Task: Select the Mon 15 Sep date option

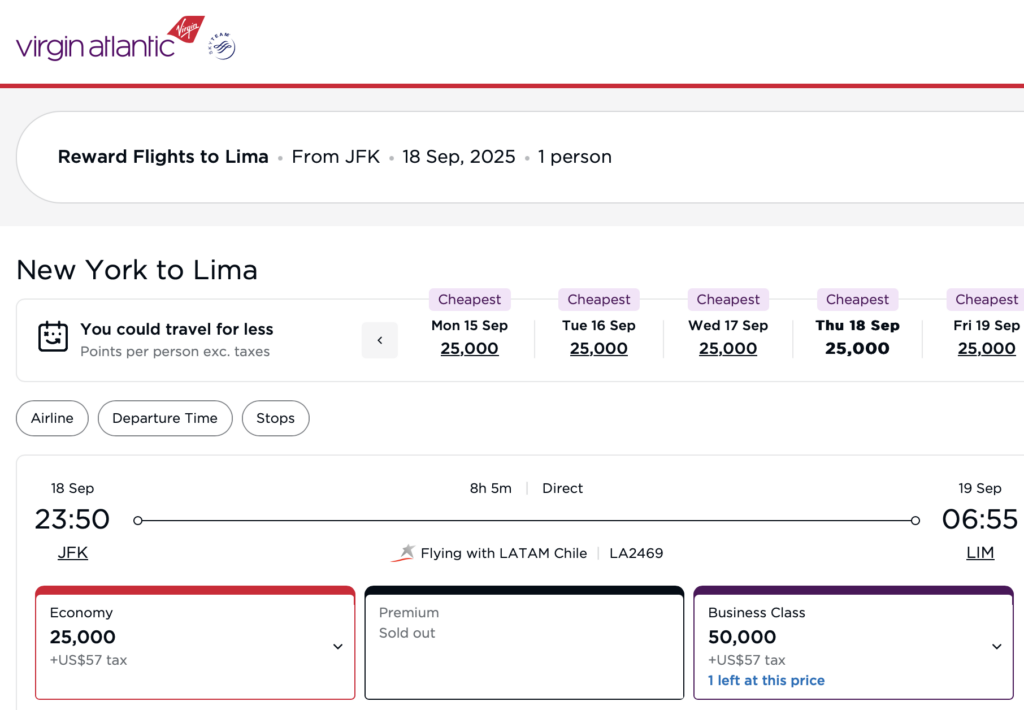Action: 469,325
